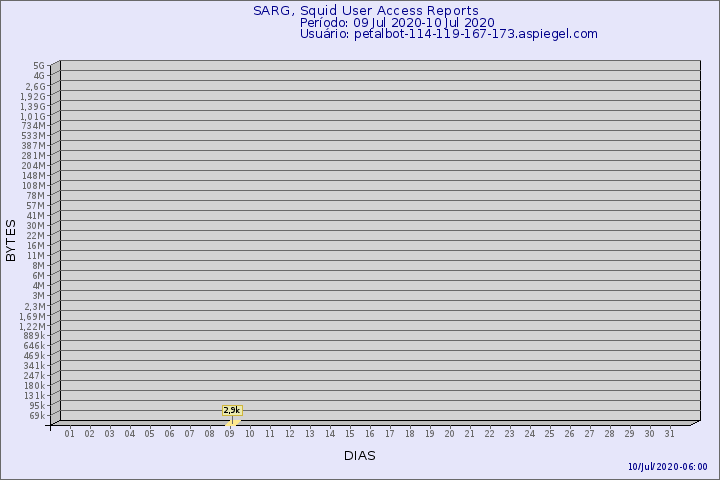Click the 57M y-axis label
720x480 pixels.
click(x=36, y=206)
